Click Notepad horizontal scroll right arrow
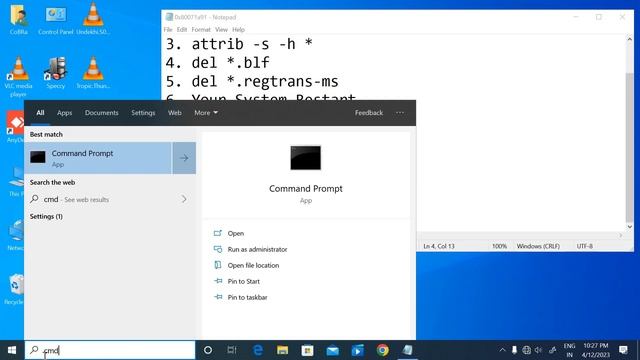640x360 pixels. (x=620, y=236)
